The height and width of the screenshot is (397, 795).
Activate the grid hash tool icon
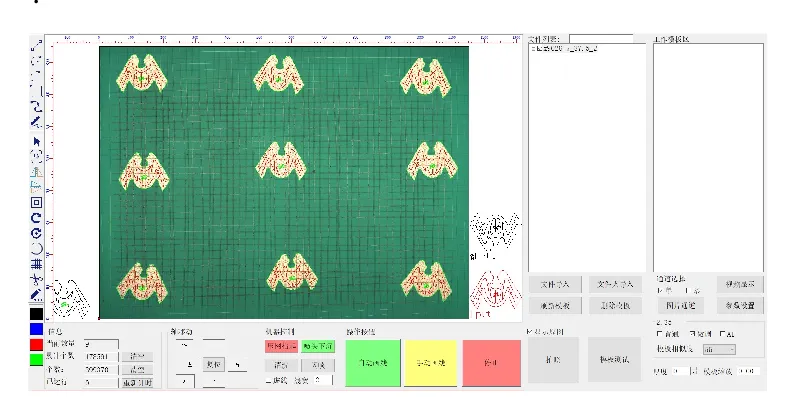pyautogui.click(x=37, y=264)
